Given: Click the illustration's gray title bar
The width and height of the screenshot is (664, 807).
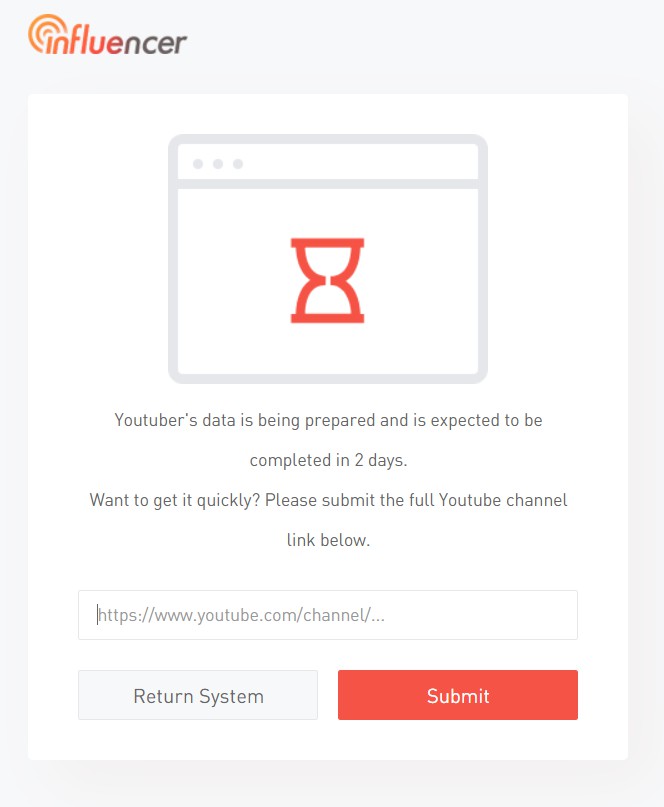Looking at the screenshot, I should point(328,162).
